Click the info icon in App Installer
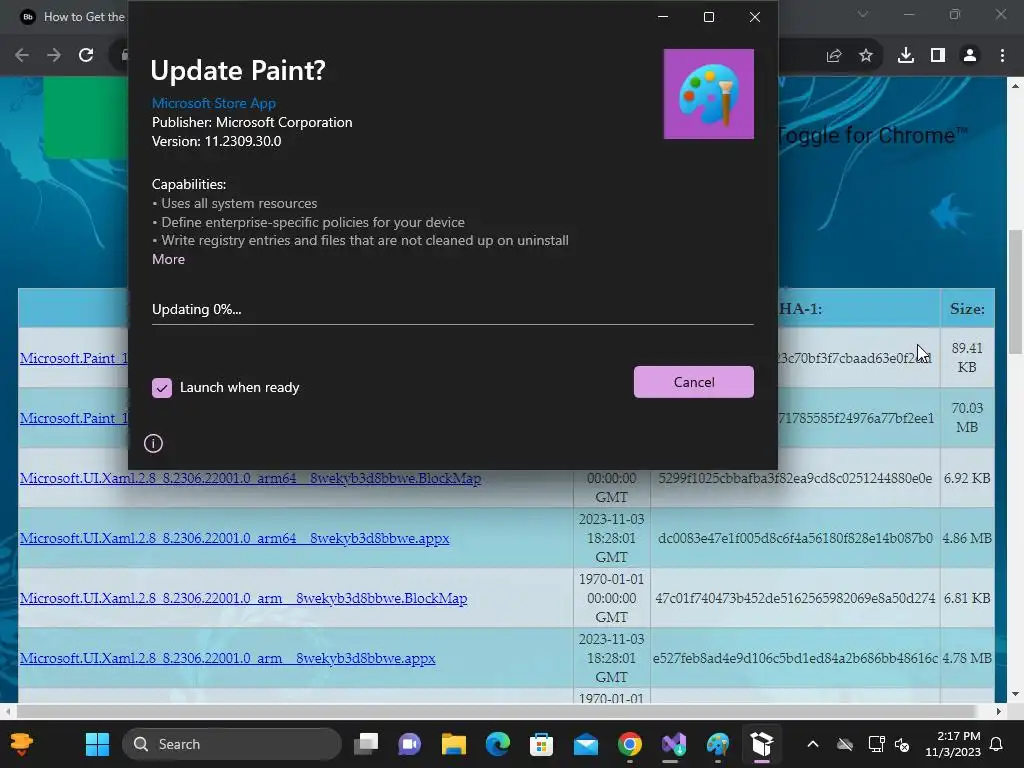 [x=153, y=443]
